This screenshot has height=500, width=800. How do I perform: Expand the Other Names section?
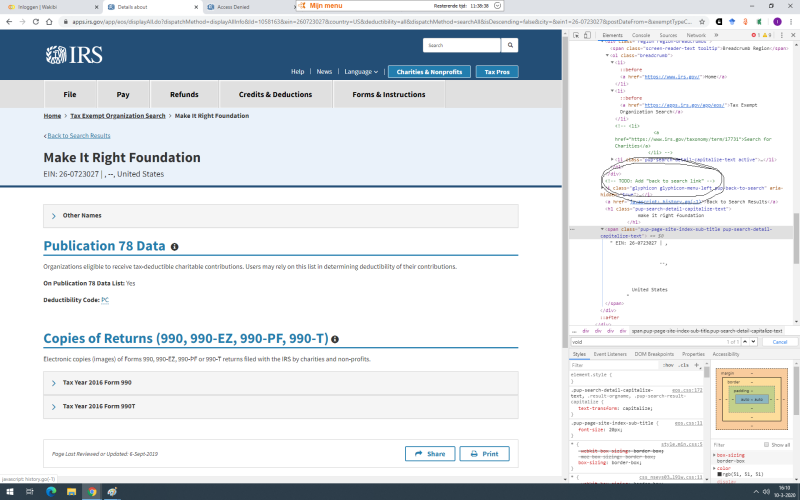[54, 215]
